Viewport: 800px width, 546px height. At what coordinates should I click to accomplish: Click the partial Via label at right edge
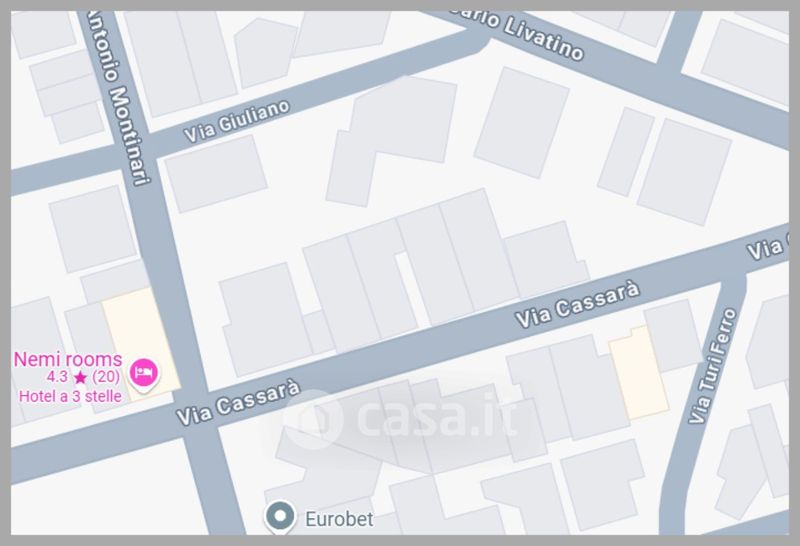[767, 248]
